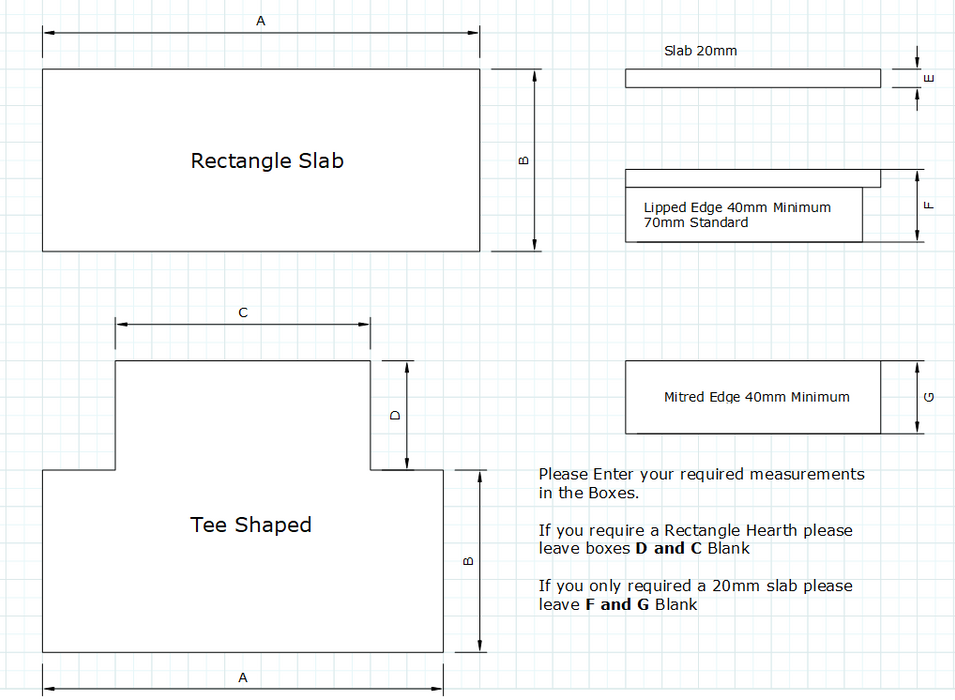
Task: Click the Rectangle Slab label
Action: click(267, 161)
